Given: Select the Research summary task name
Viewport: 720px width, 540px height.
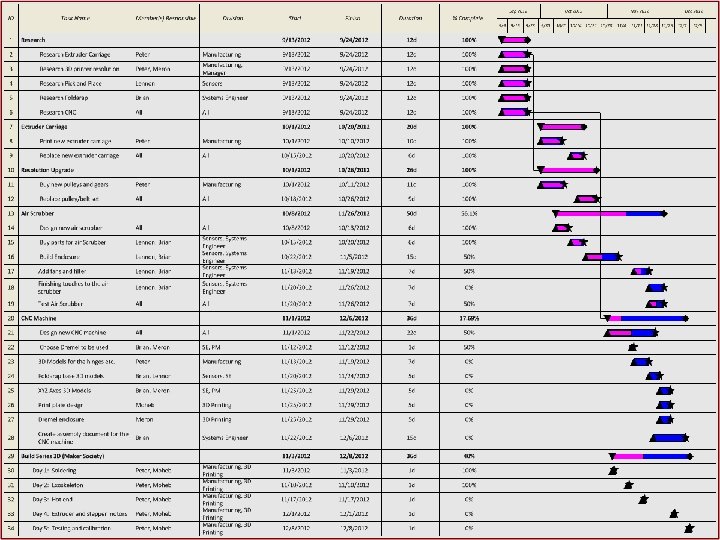Looking at the screenshot, I should 33,40.
